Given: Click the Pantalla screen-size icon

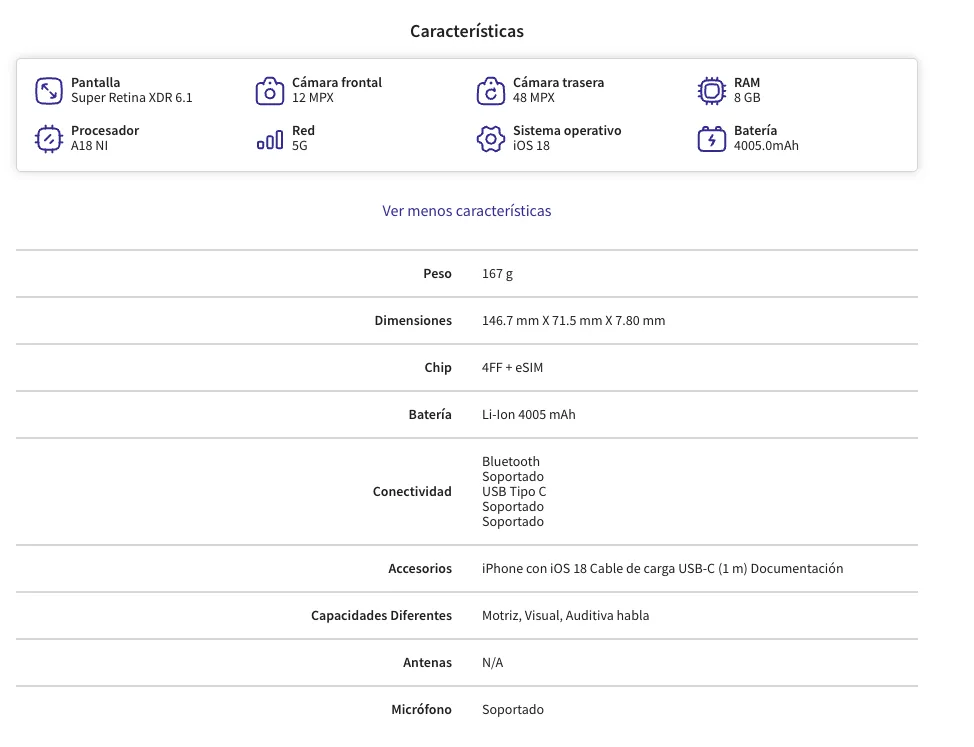Looking at the screenshot, I should pyautogui.click(x=48, y=91).
